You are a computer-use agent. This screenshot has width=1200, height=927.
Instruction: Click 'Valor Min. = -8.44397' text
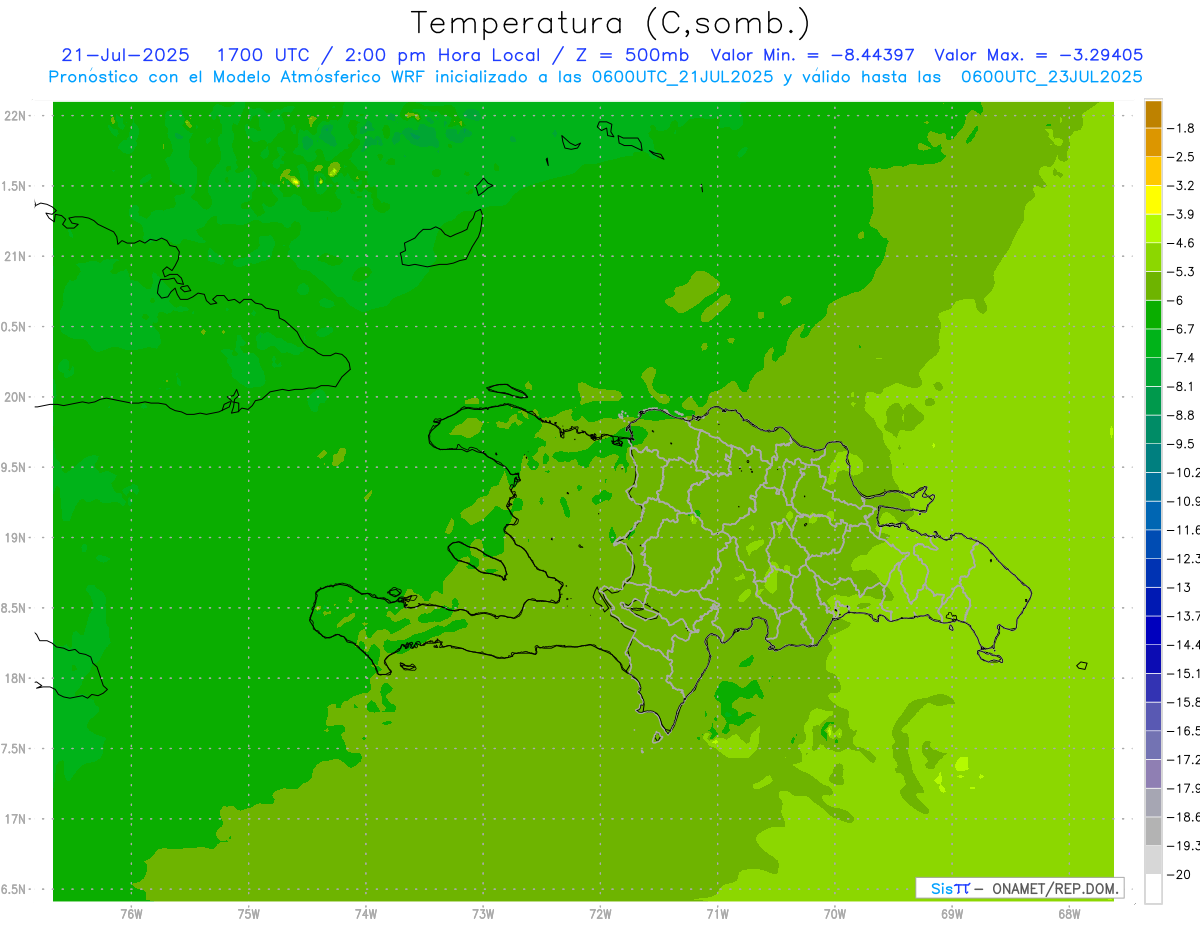click(813, 55)
